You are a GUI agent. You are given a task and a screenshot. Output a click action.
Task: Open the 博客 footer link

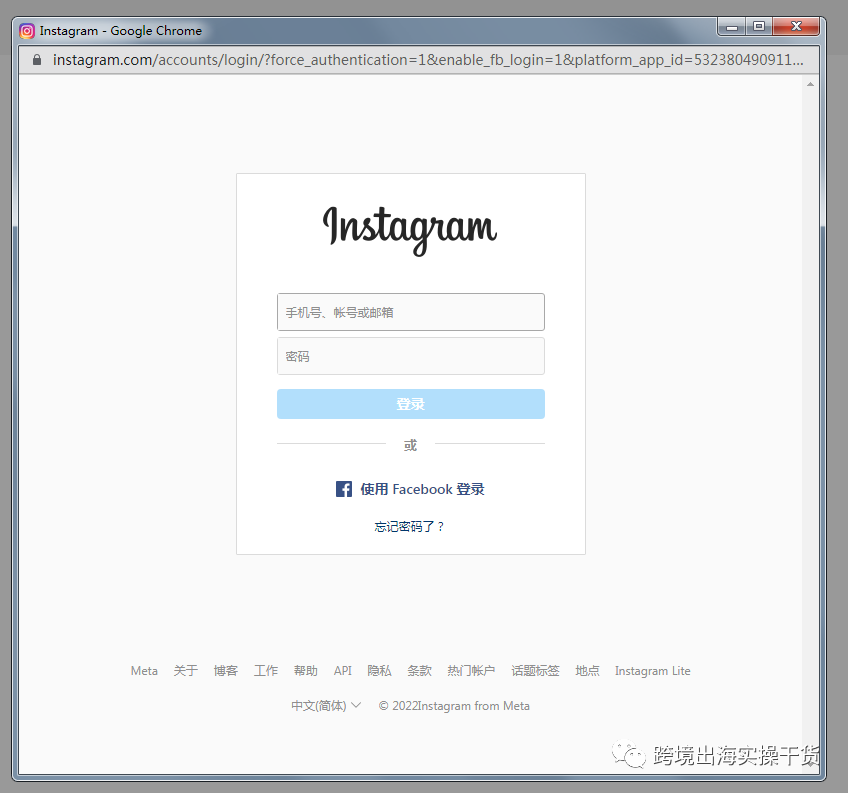[226, 671]
